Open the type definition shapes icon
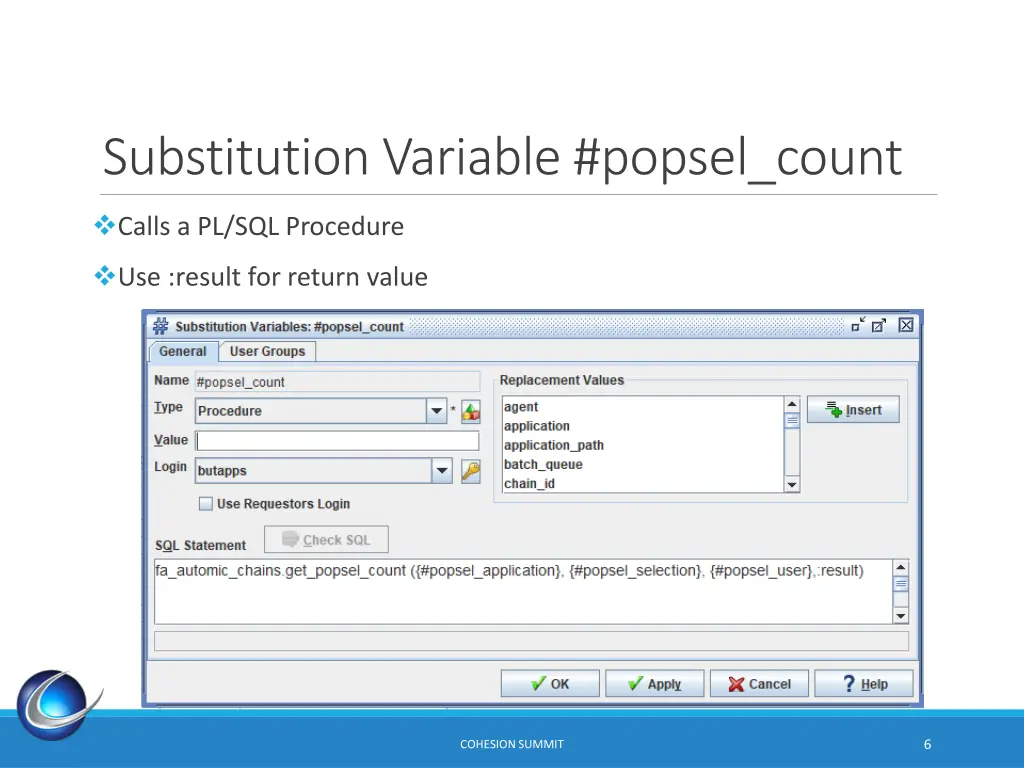 (470, 411)
